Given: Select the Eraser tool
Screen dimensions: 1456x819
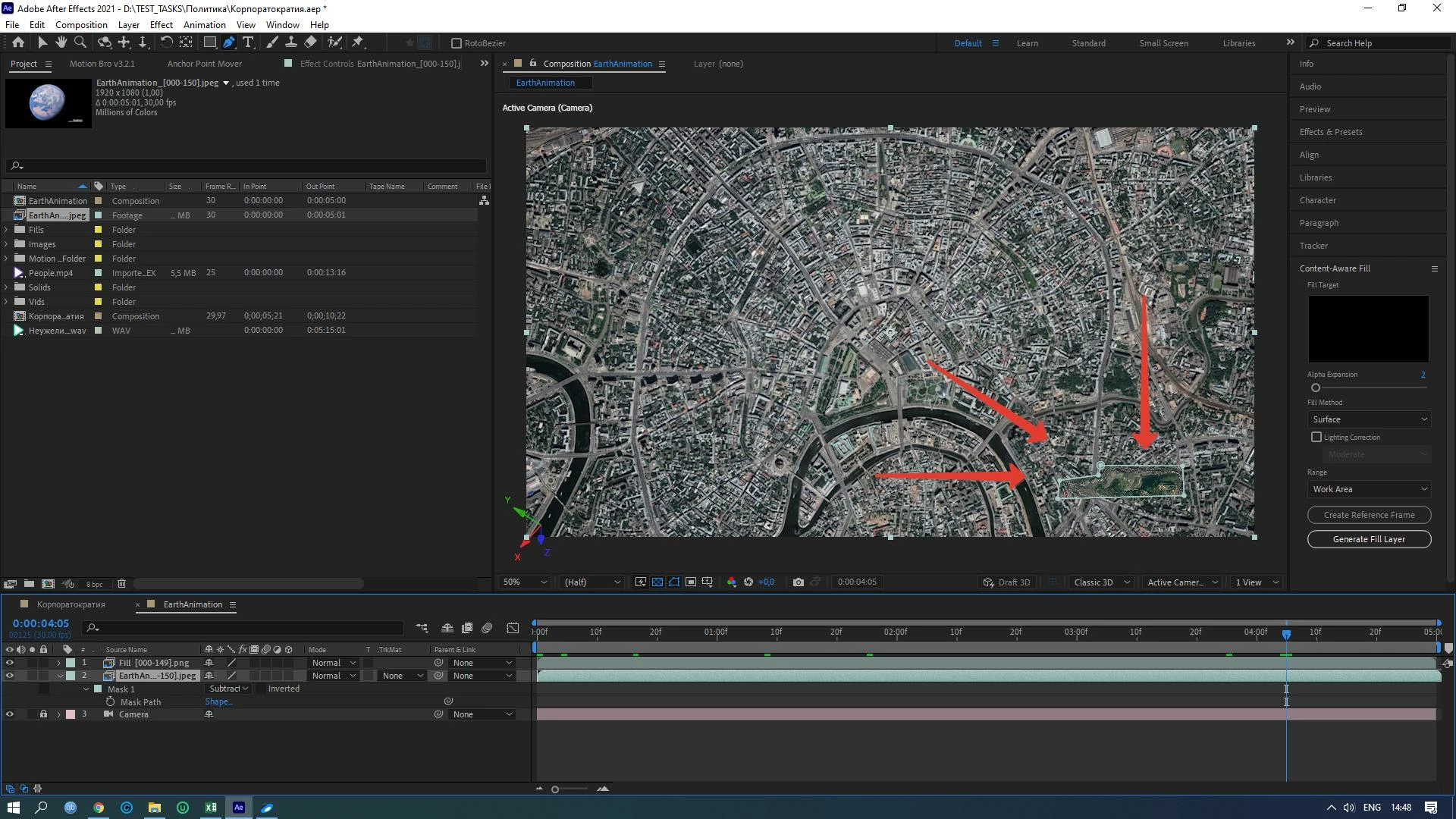Looking at the screenshot, I should tap(311, 42).
